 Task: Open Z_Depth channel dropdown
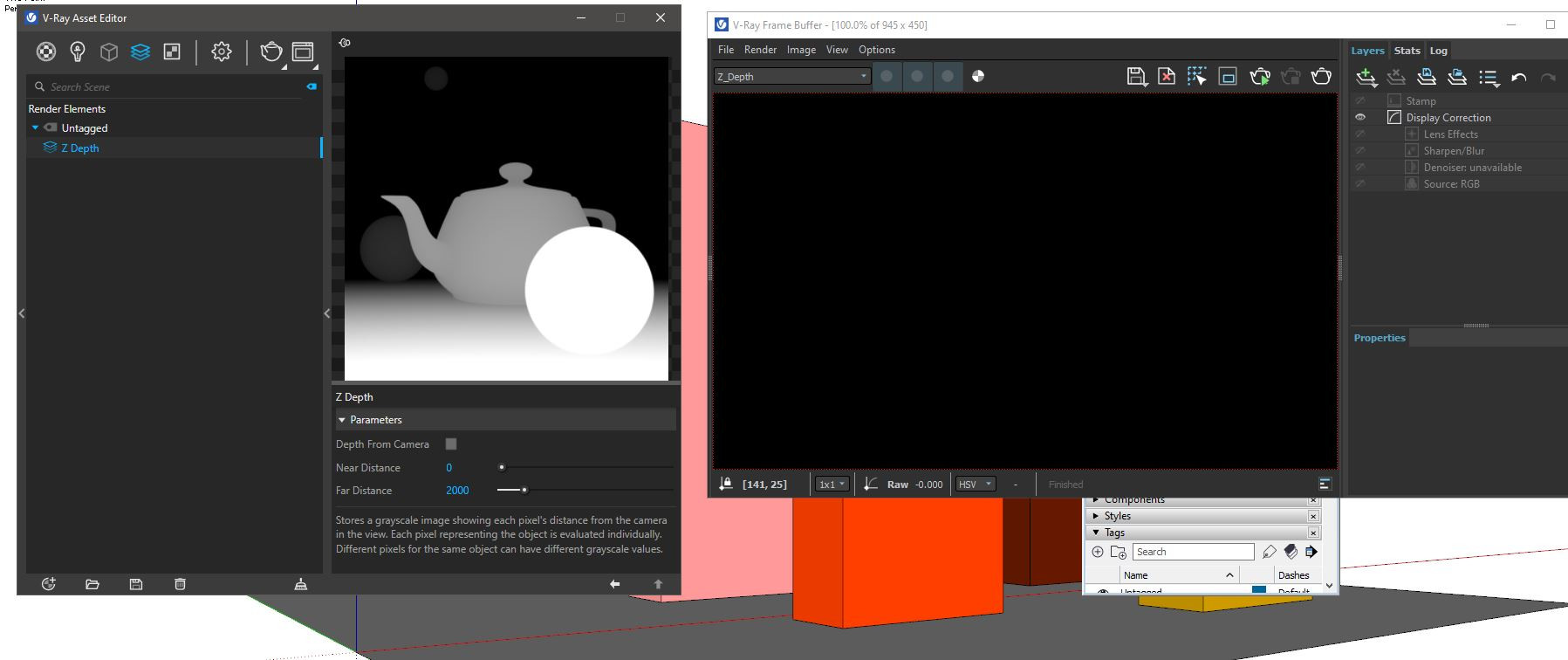(792, 77)
